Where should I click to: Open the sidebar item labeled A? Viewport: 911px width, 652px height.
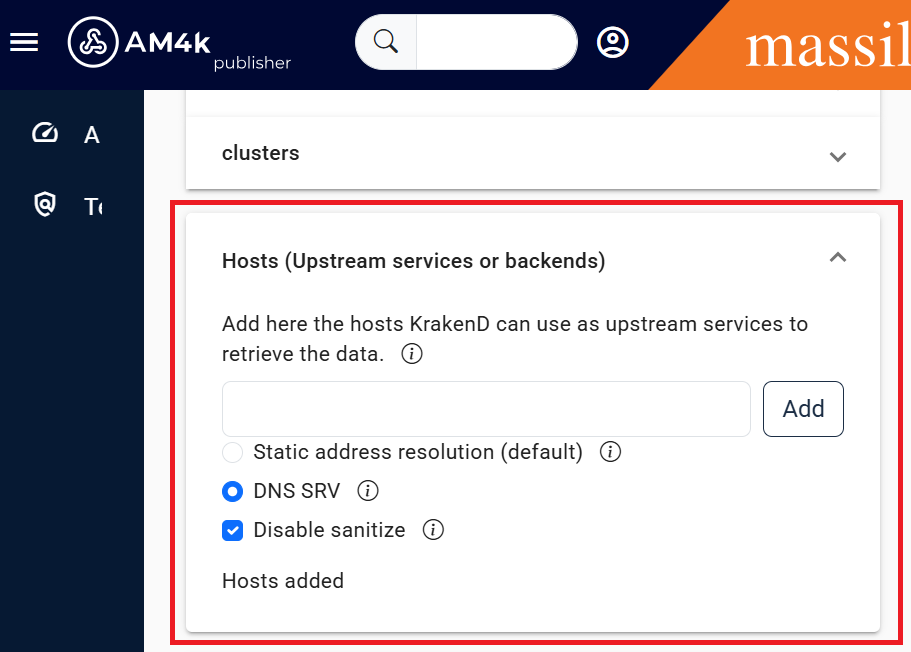(x=91, y=134)
